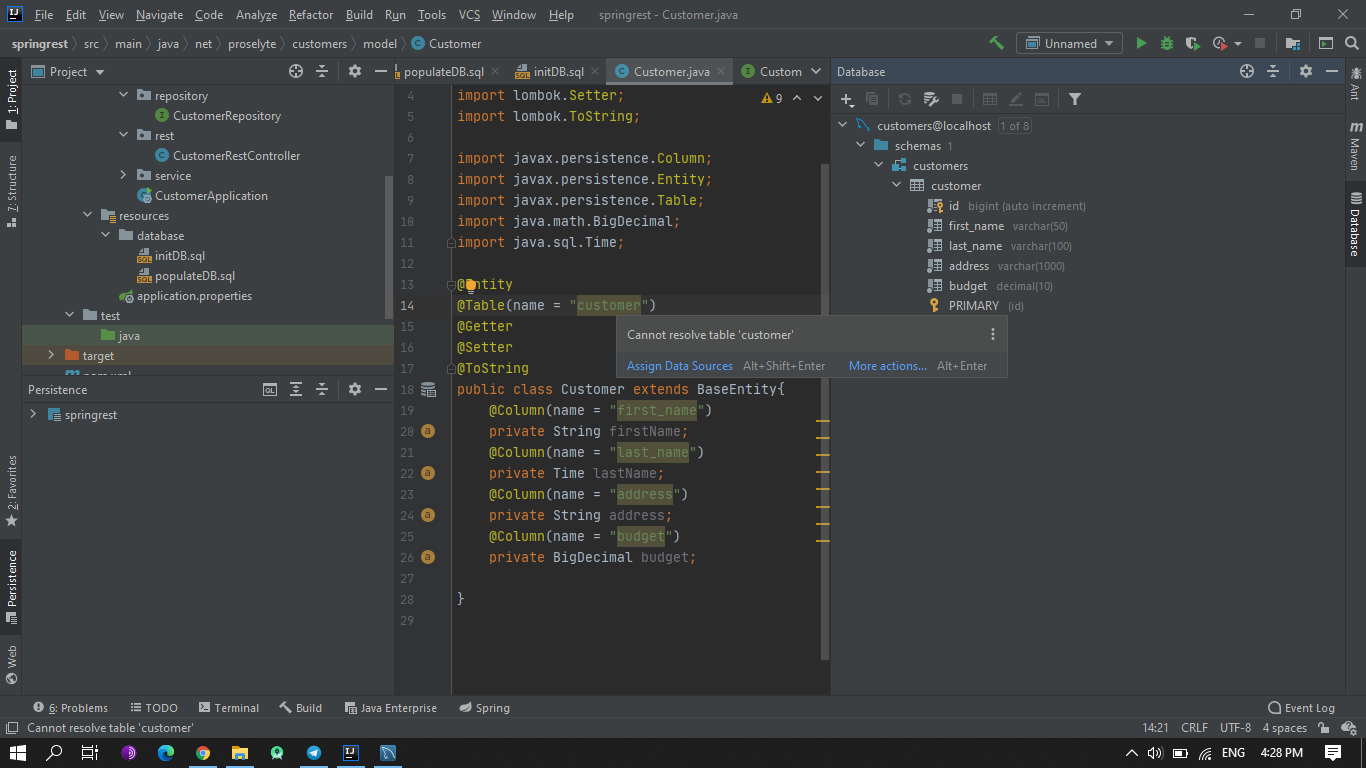This screenshot has width=1366, height=768.
Task: Toggle the Structure tool window stripe button
Action: coord(11,190)
